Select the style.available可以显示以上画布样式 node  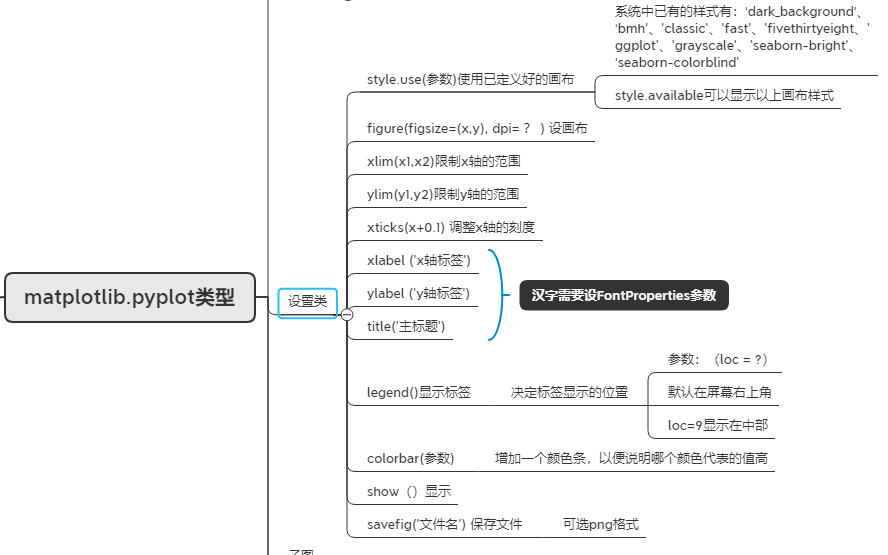[x=724, y=96]
